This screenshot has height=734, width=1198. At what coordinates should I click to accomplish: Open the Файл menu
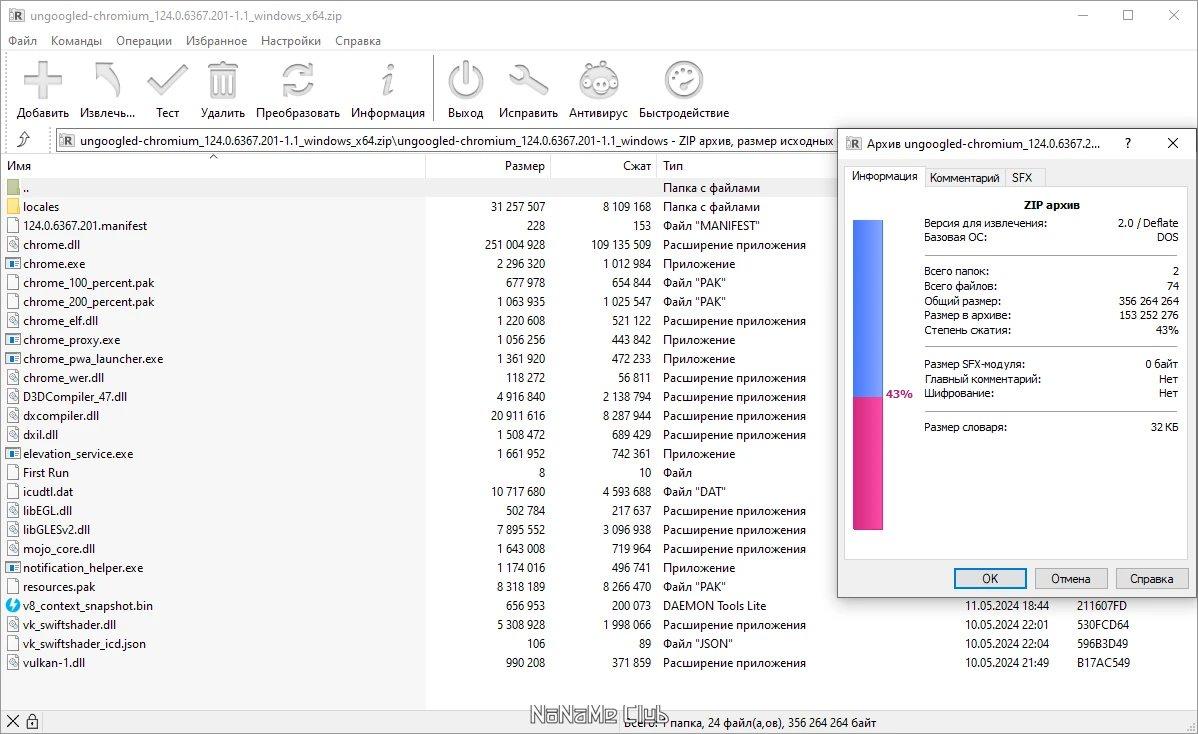pos(22,40)
